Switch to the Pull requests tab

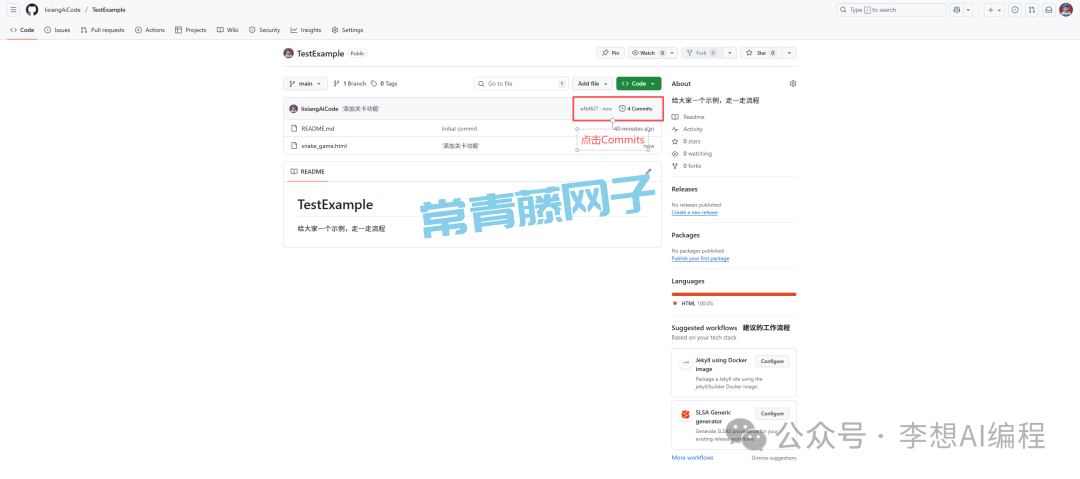click(104, 30)
